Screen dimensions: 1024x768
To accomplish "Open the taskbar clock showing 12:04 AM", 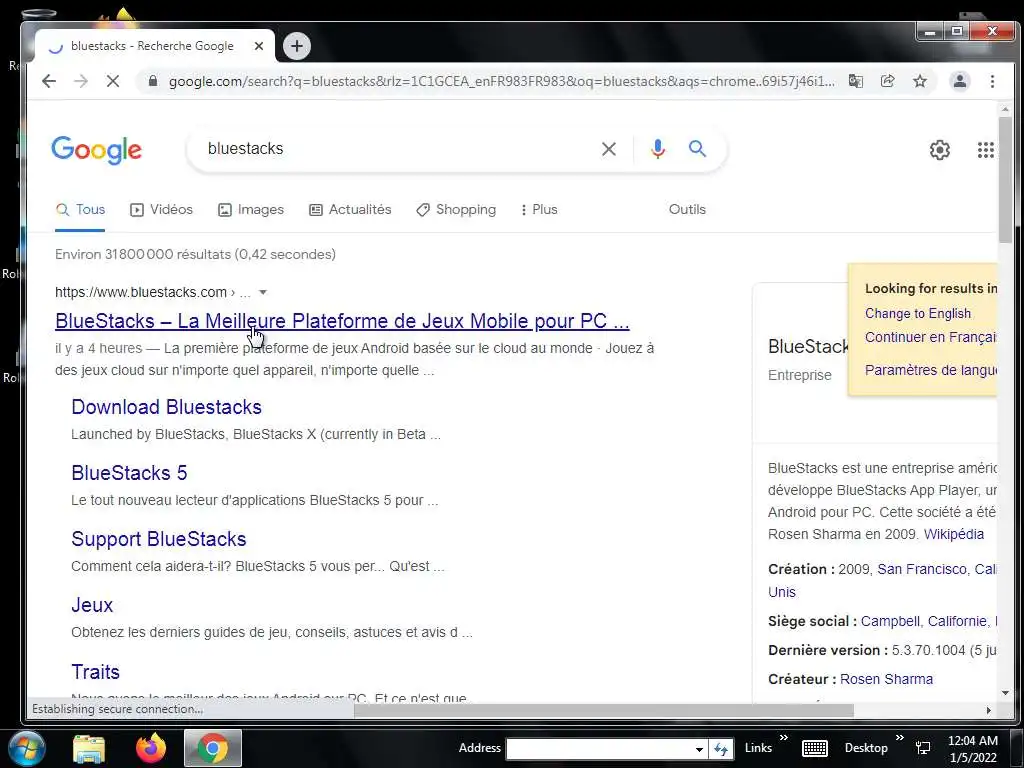I will pyautogui.click(x=972, y=748).
